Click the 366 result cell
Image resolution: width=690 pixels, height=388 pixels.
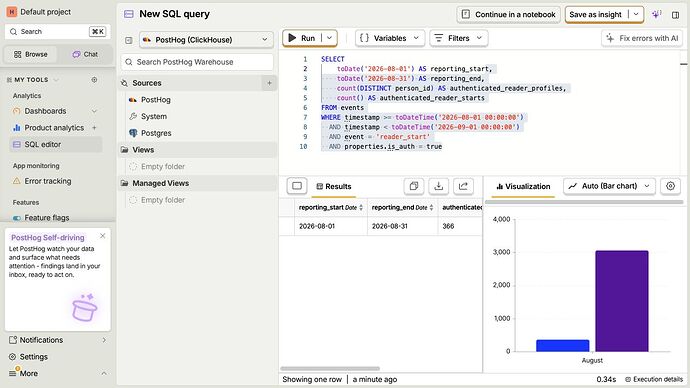[460, 226]
